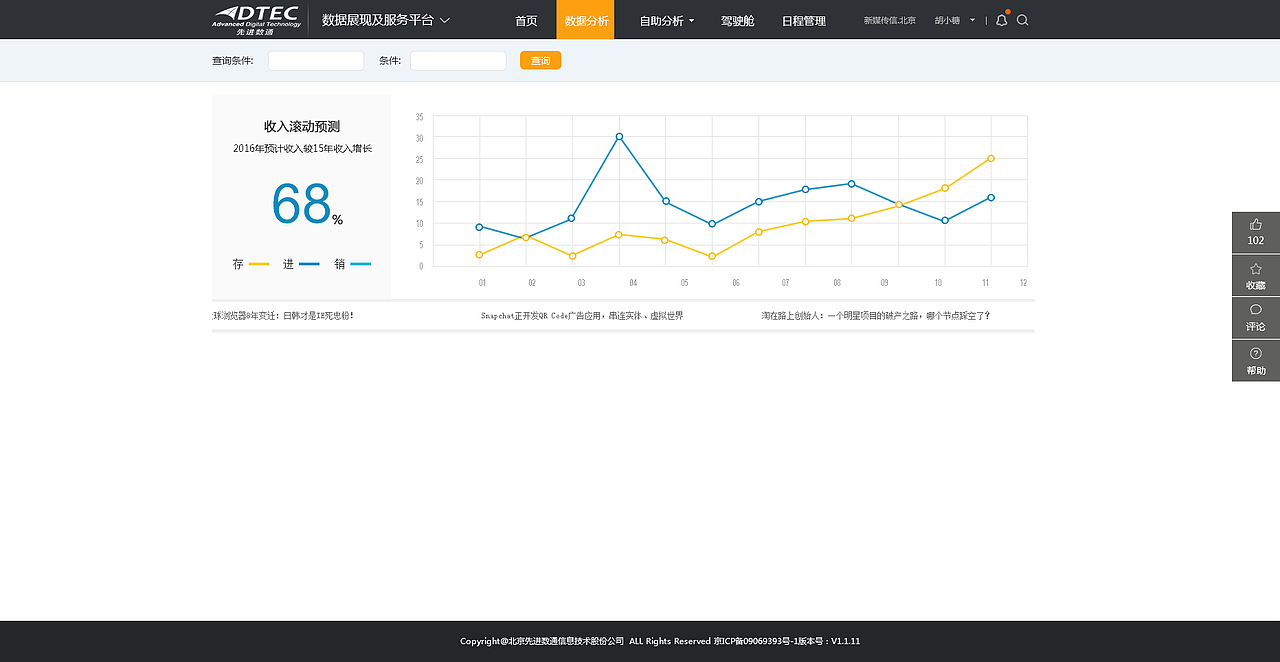Open the 淘在路上创始人 news item
Image resolution: width=1280 pixels, height=662 pixels.
pyautogui.click(x=875, y=316)
